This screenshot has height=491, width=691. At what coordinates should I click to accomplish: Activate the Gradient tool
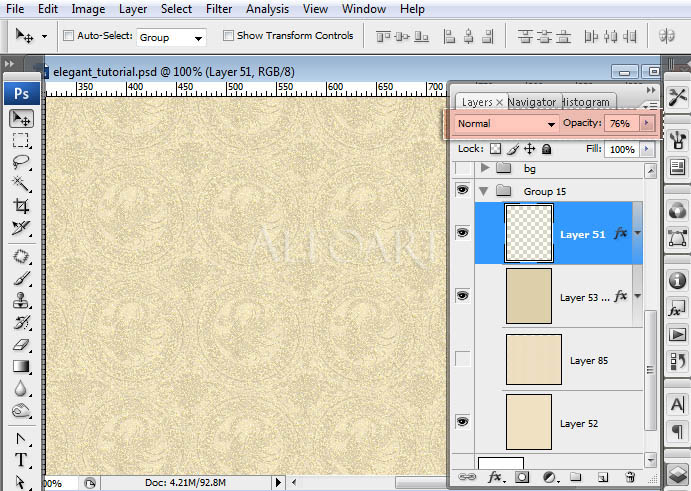point(20,367)
